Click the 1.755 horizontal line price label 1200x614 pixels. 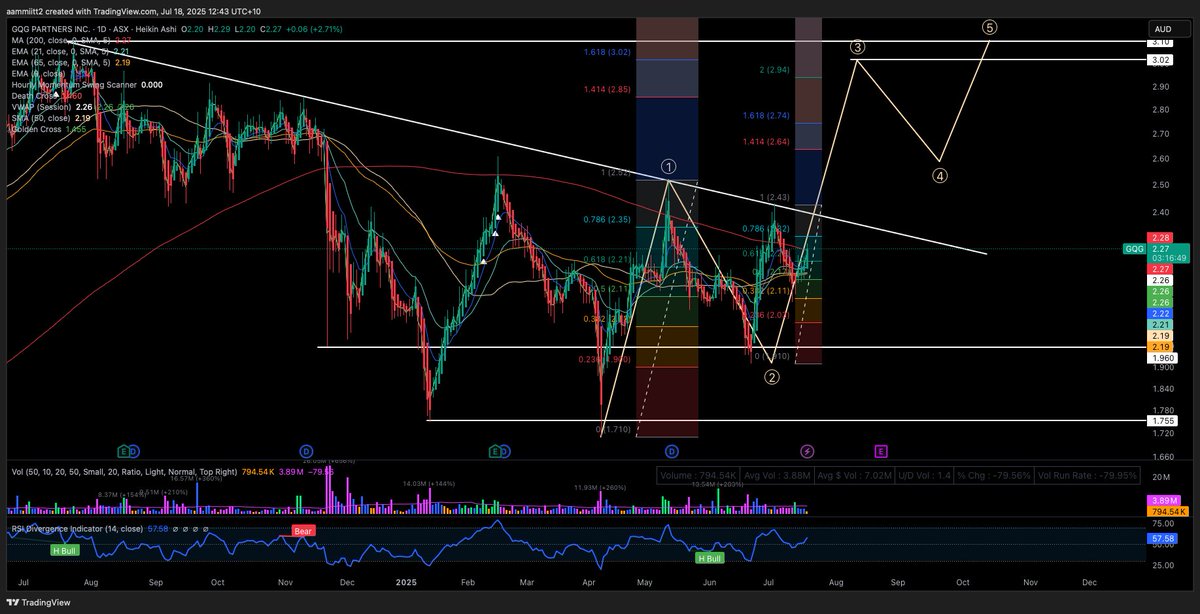1163,421
